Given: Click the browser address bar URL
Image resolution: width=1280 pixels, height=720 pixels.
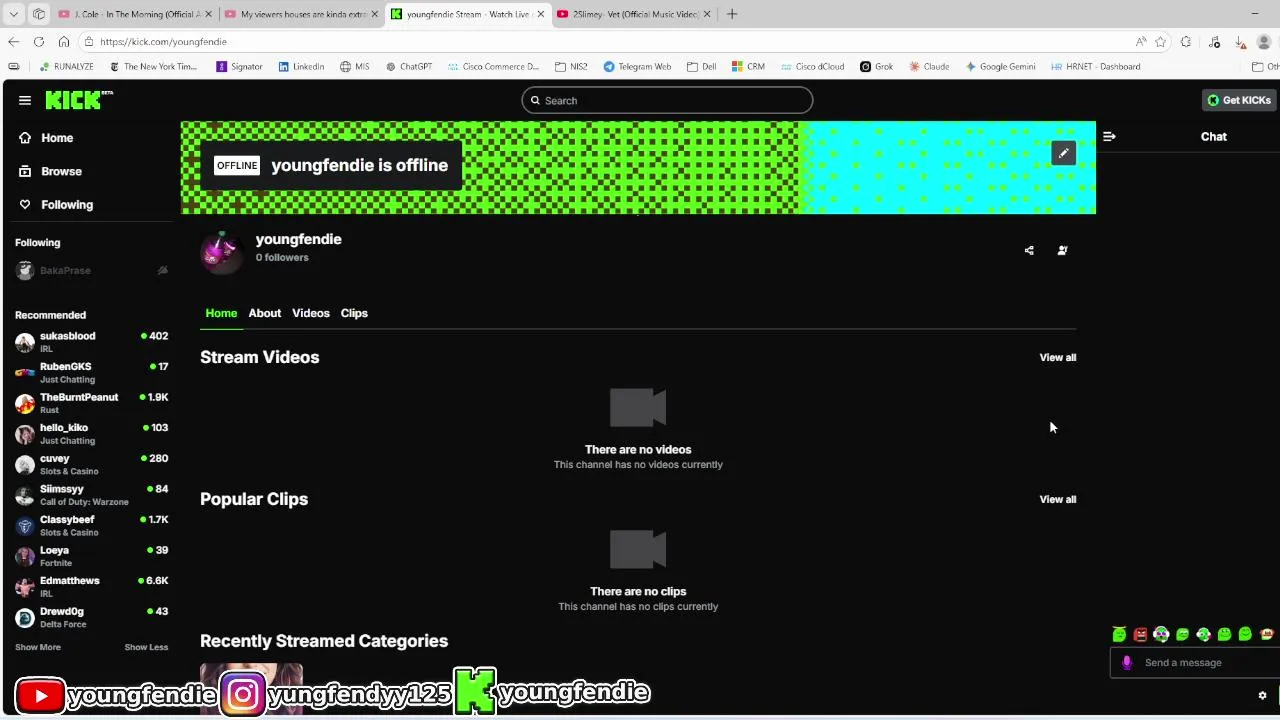Looking at the screenshot, I should click(163, 42).
